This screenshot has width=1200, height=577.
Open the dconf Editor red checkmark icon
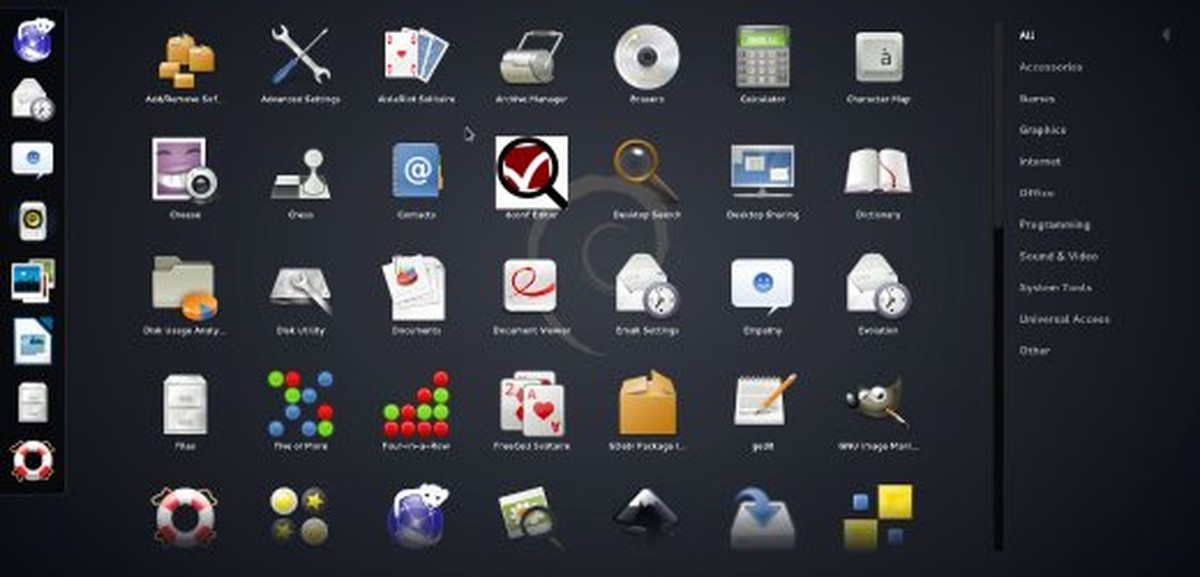pyautogui.click(x=532, y=173)
